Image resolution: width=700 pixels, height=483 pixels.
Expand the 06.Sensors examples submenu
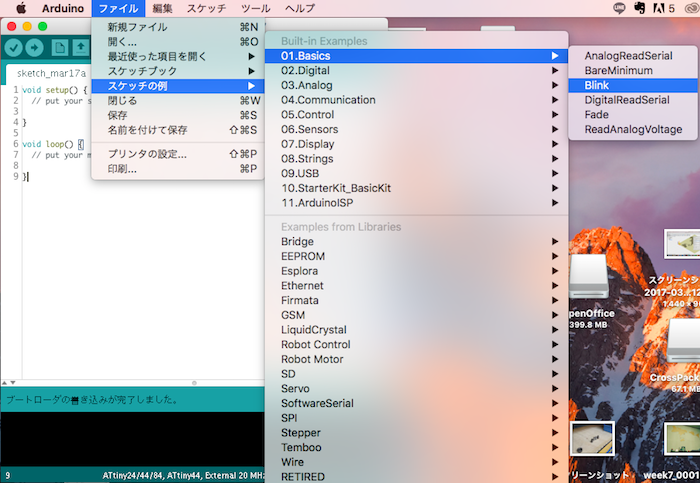(417, 129)
